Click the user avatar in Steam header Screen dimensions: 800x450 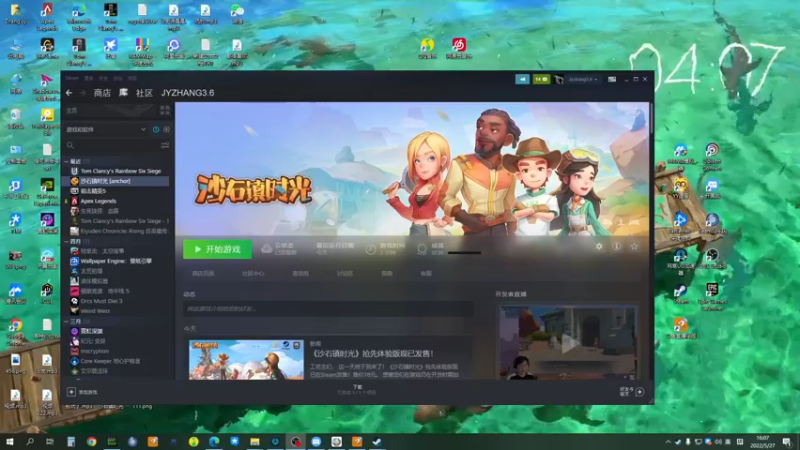tap(559, 79)
